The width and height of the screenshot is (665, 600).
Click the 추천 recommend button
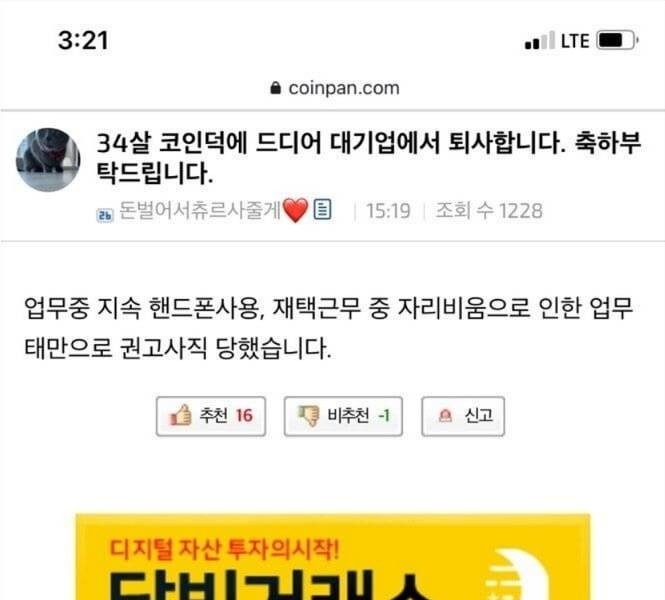(211, 416)
